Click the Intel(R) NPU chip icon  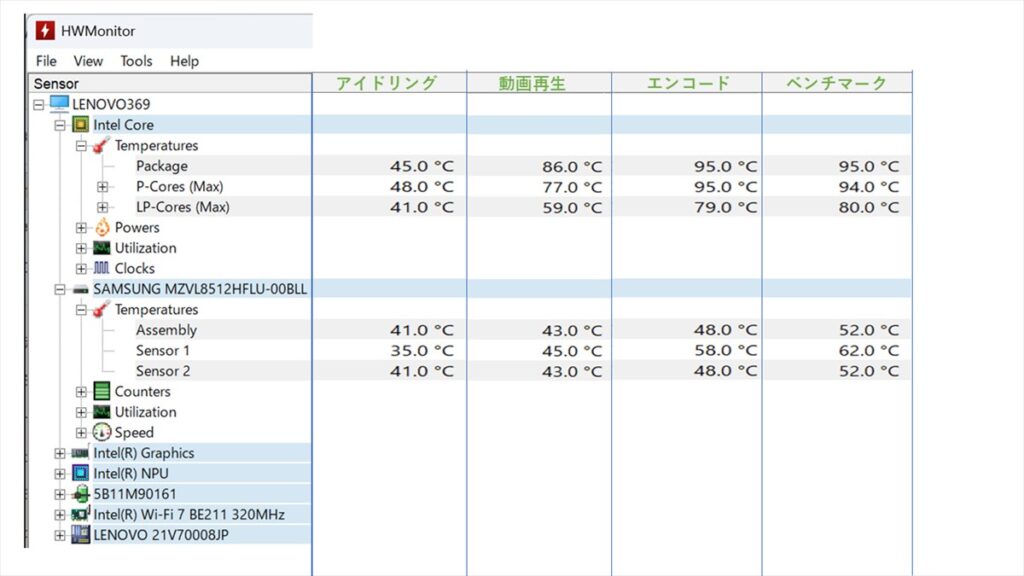click(x=80, y=473)
